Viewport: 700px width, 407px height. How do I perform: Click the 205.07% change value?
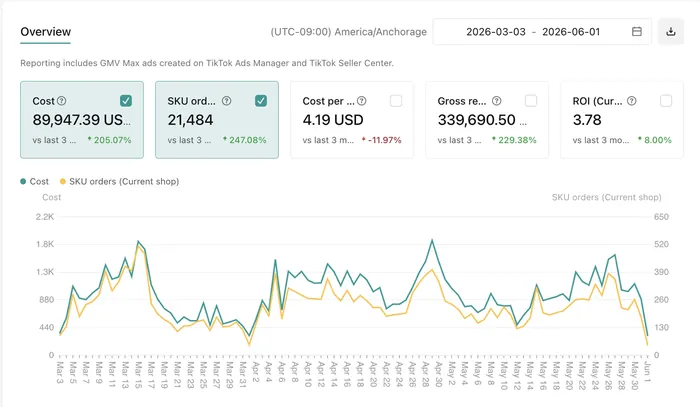(112, 140)
